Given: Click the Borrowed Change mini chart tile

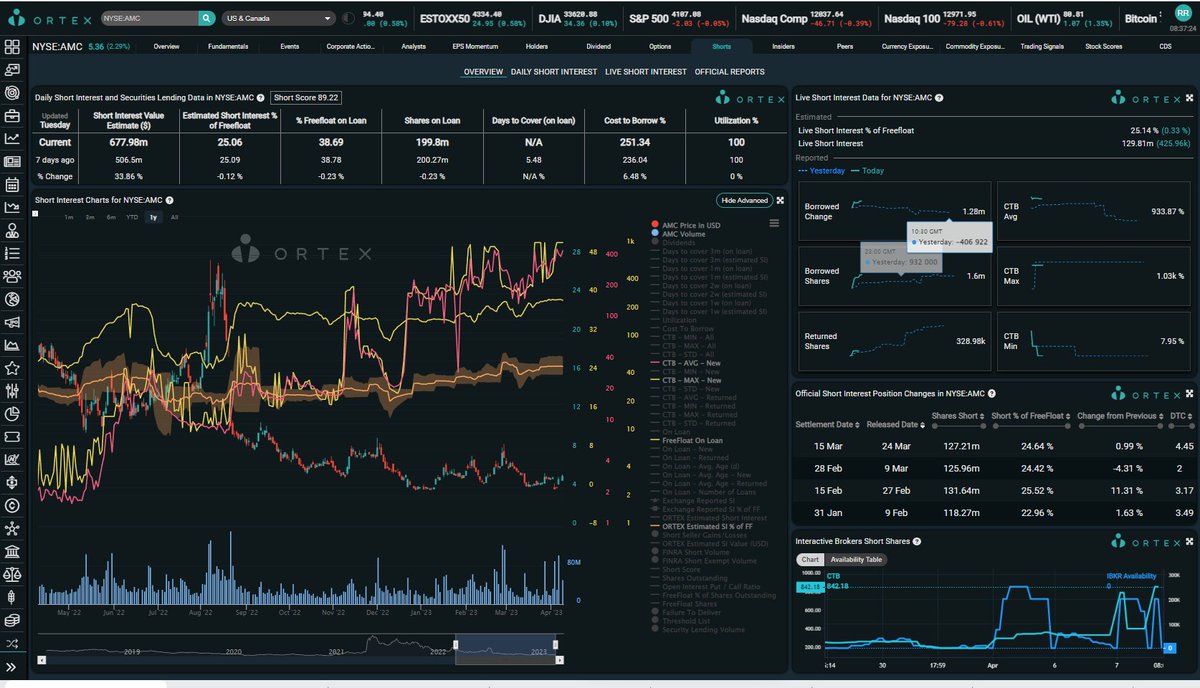Looking at the screenshot, I should pyautogui.click(x=895, y=212).
